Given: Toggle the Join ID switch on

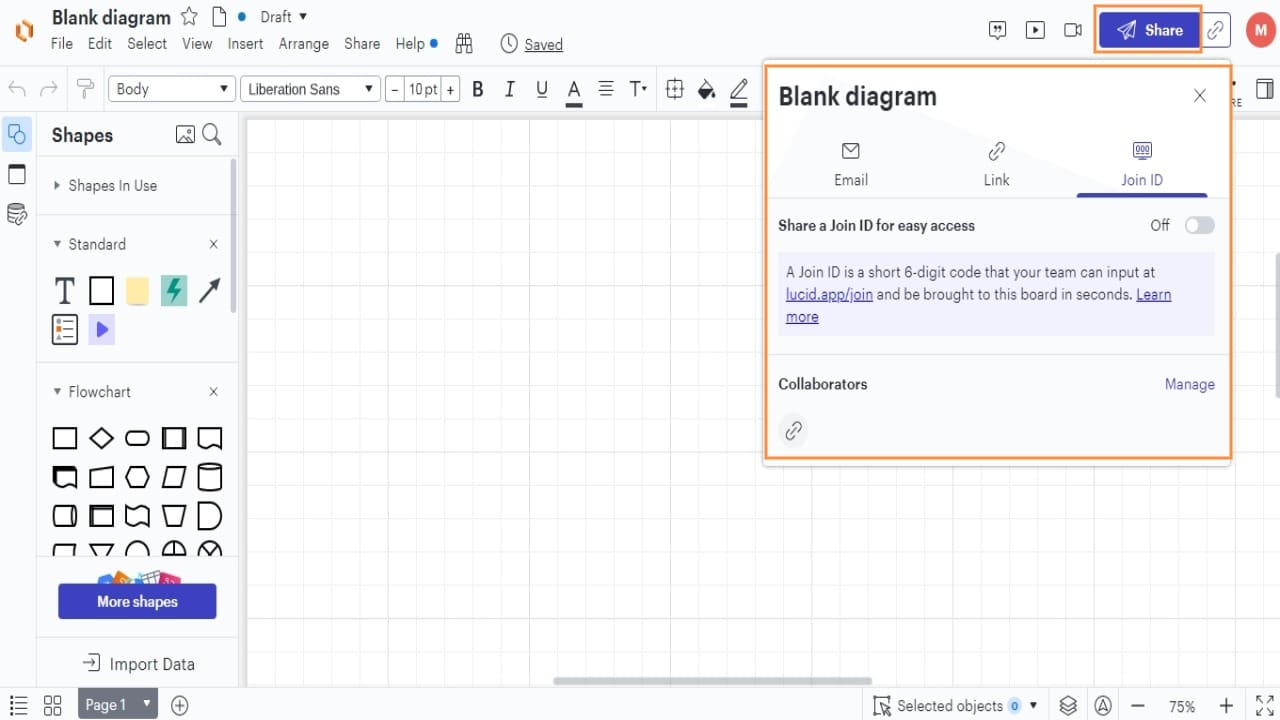Looking at the screenshot, I should click(1199, 225).
